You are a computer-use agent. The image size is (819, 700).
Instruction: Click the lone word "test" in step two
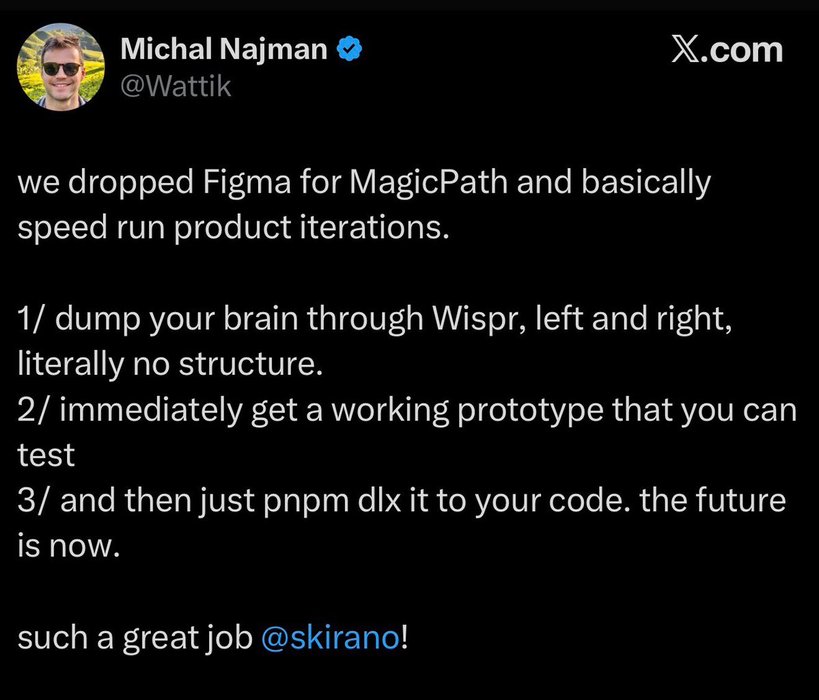(x=46, y=456)
